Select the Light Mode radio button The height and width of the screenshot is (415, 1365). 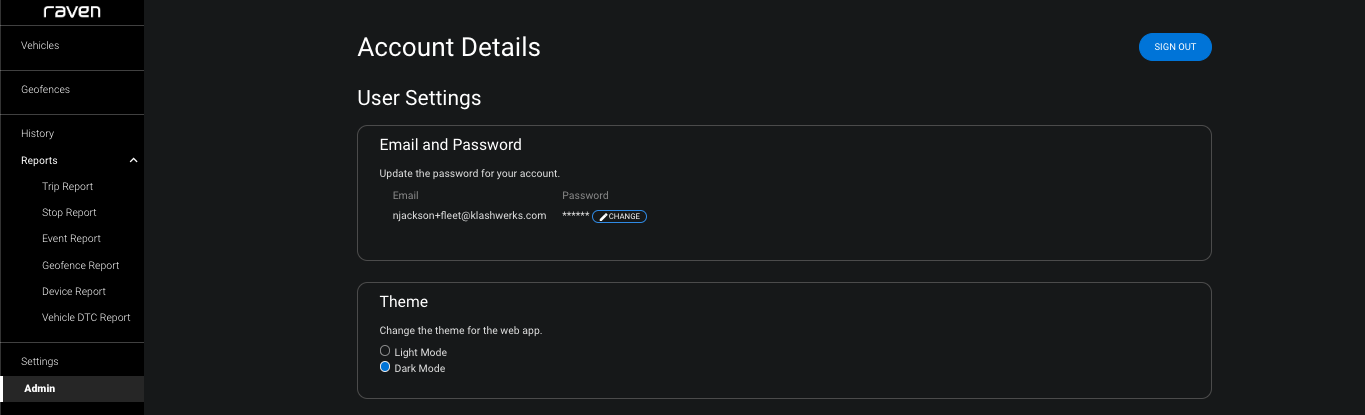385,351
